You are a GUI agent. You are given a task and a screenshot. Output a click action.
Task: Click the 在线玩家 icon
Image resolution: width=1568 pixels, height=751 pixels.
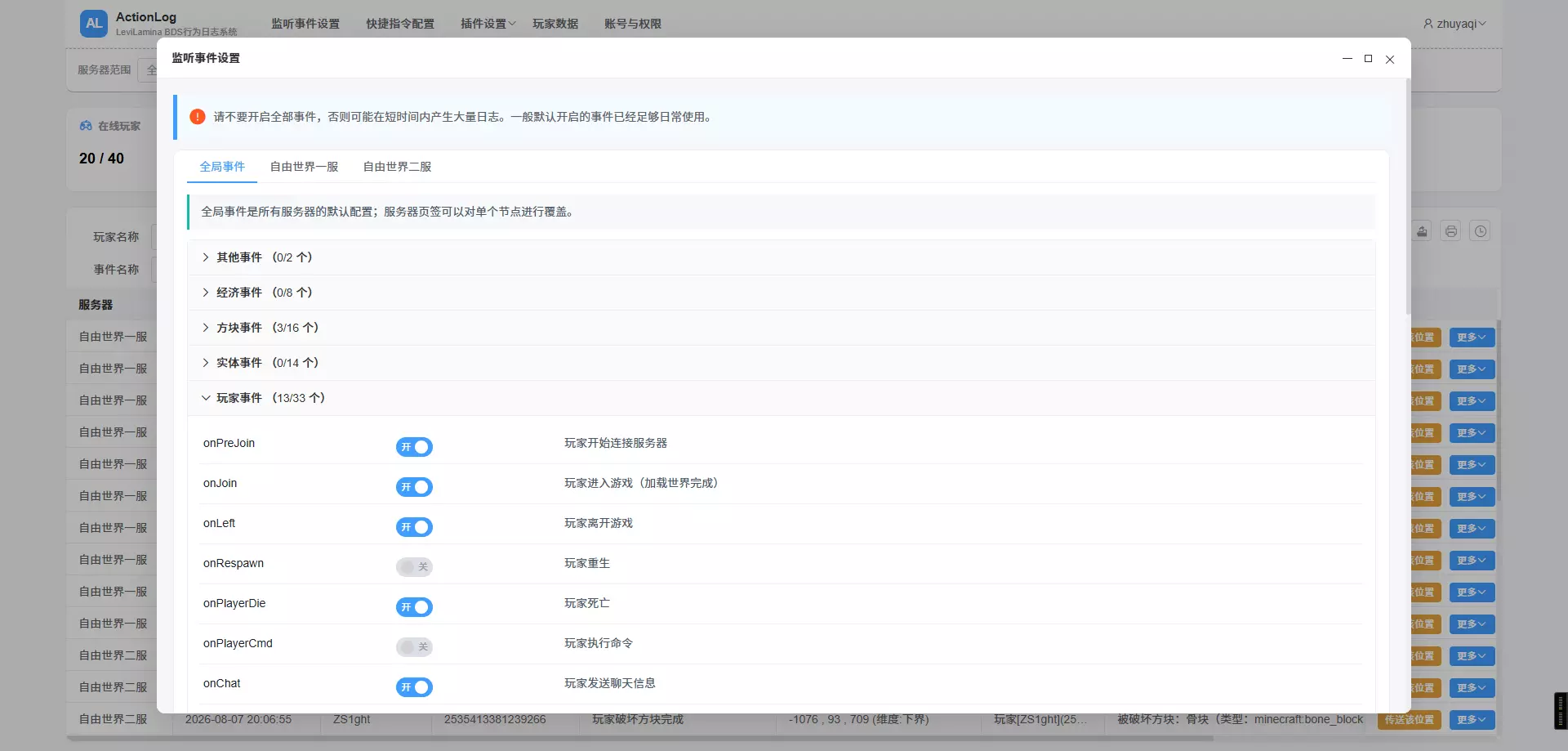tap(86, 126)
